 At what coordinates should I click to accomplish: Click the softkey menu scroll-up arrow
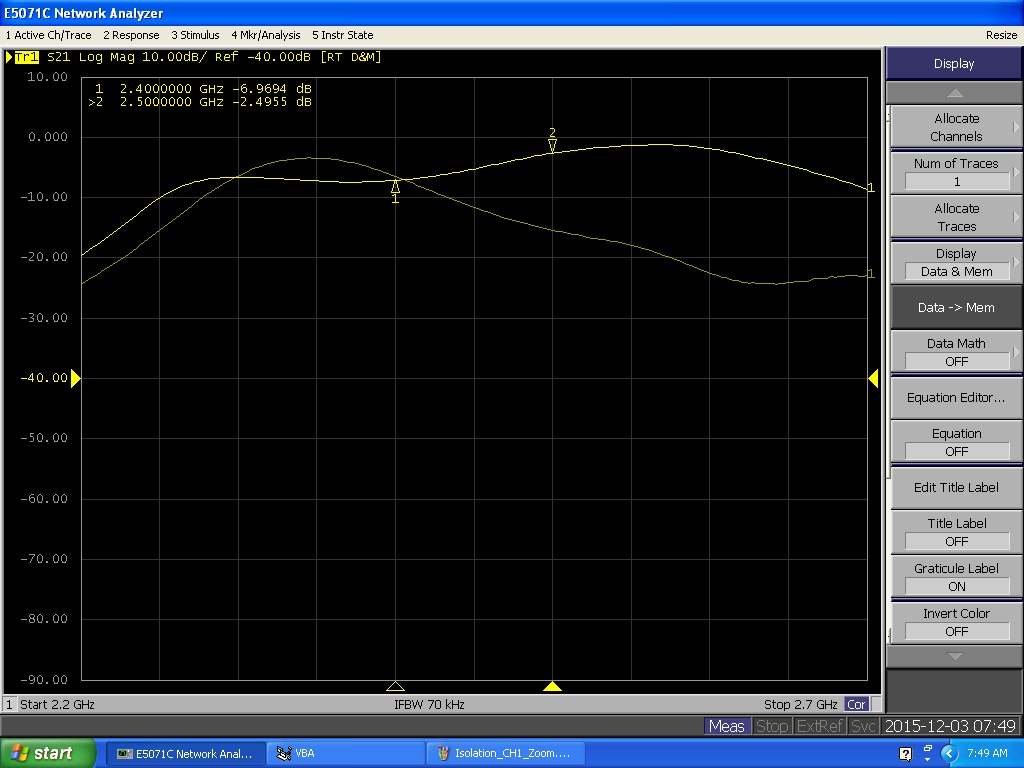[954, 93]
